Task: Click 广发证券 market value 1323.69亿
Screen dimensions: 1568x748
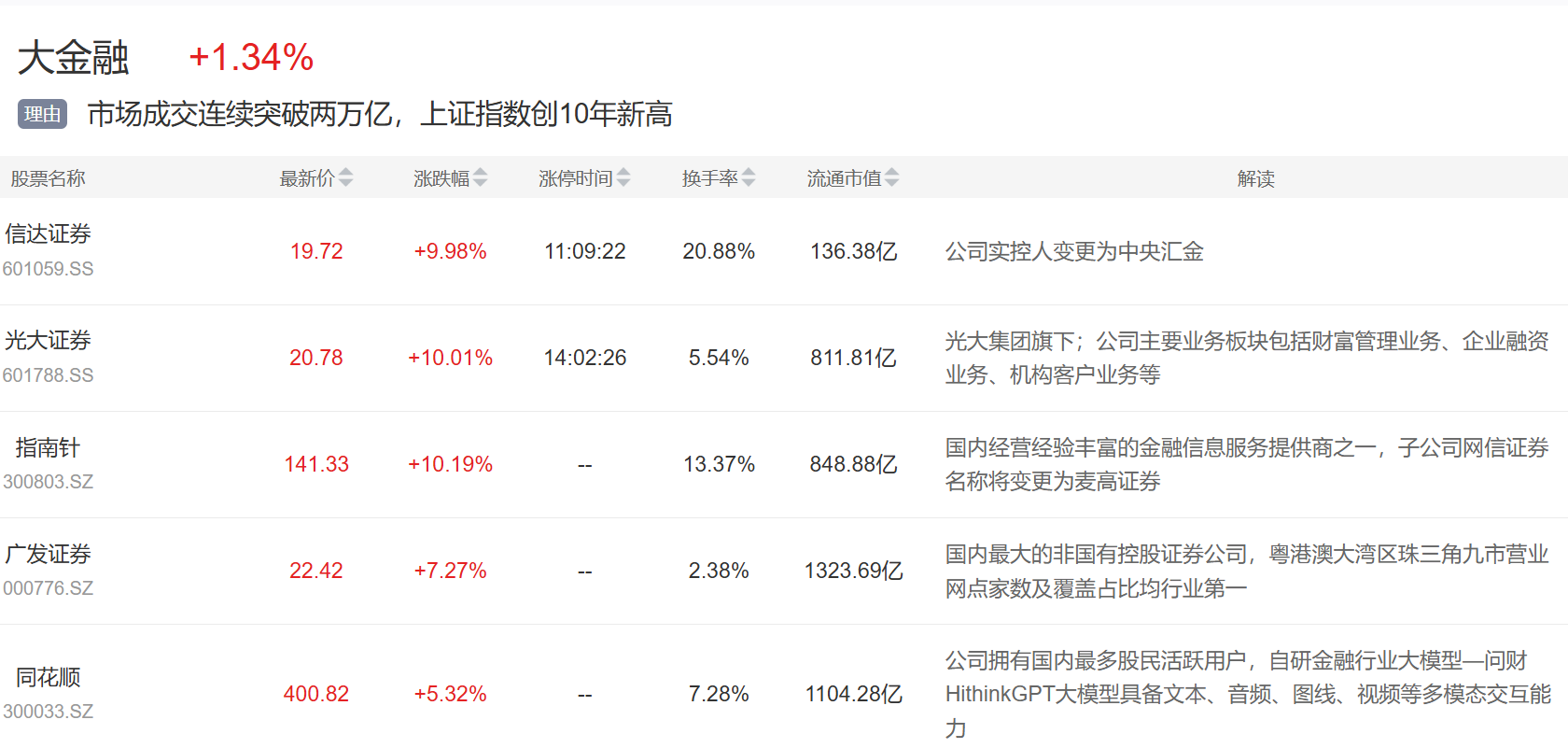Action: click(853, 571)
